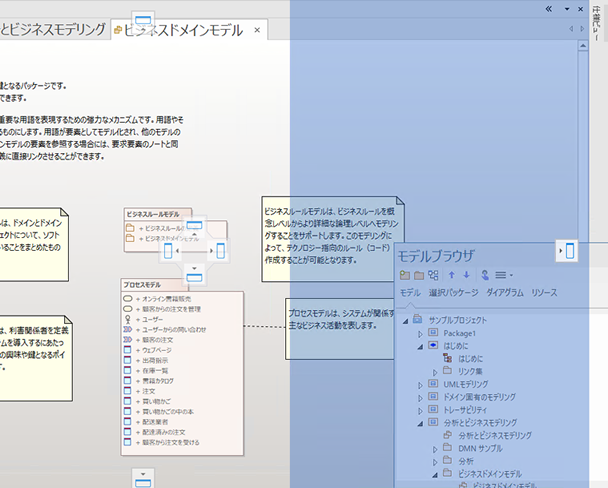This screenshot has width=608, height=488.
Task: Click 配送業者 in the プロセスモデル list
Action: coord(155,422)
